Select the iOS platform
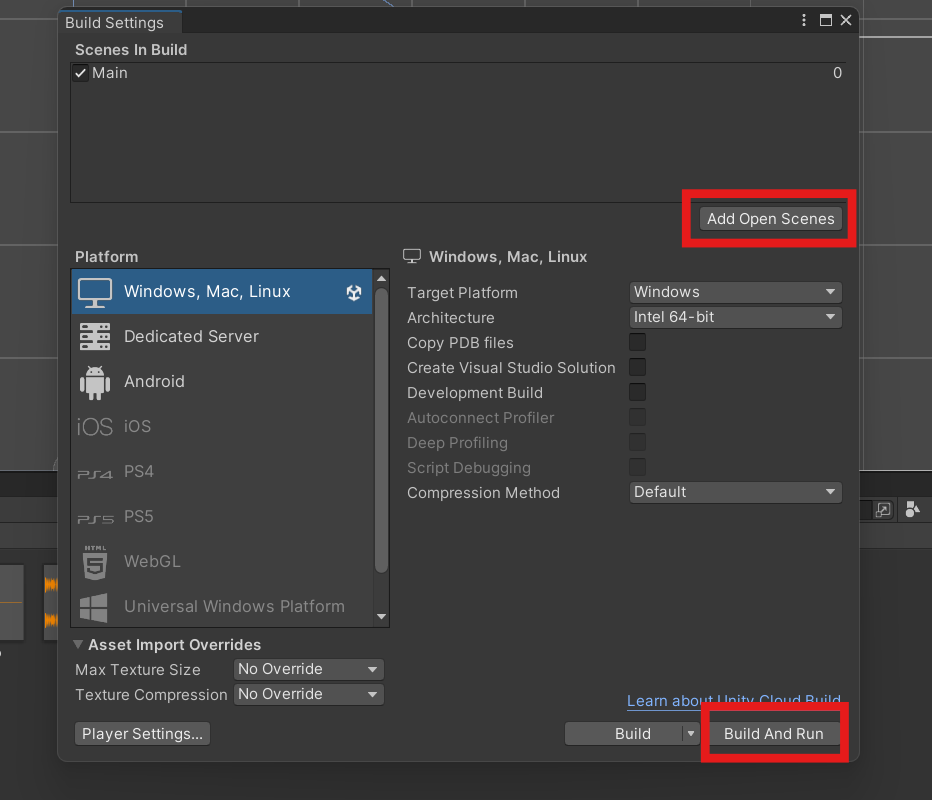Viewport: 932px width, 800px height. [x=222, y=426]
